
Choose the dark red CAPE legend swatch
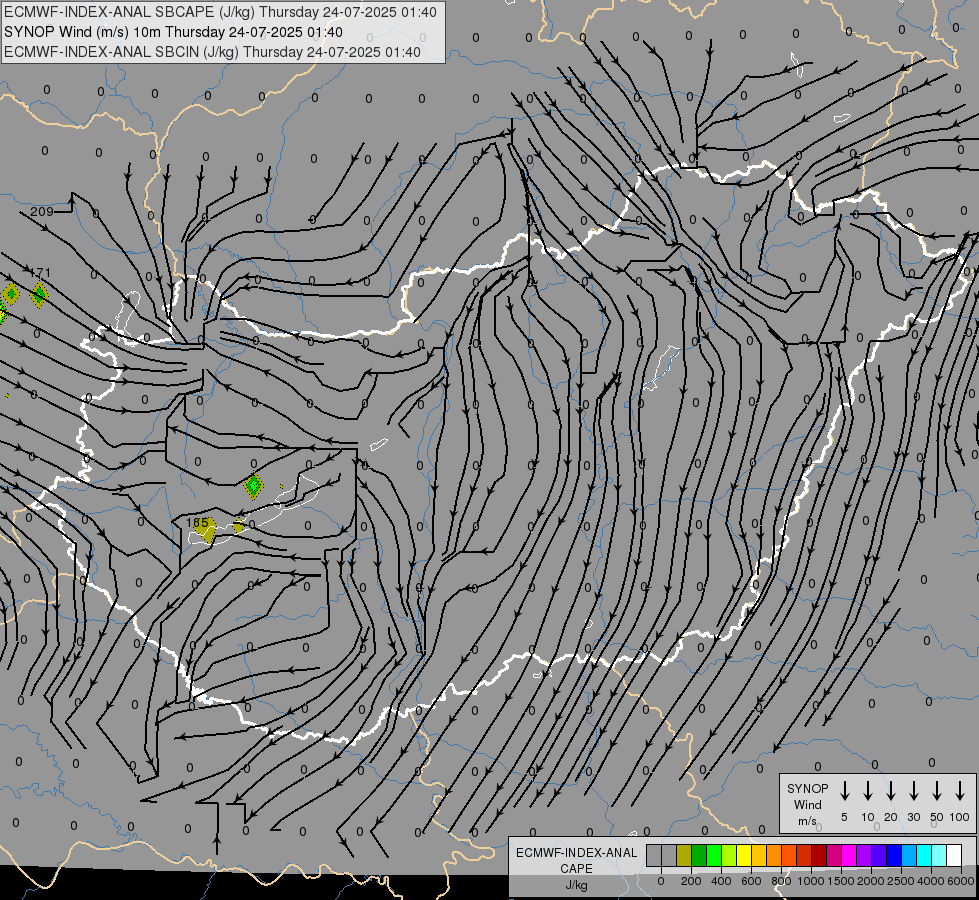tap(819, 855)
